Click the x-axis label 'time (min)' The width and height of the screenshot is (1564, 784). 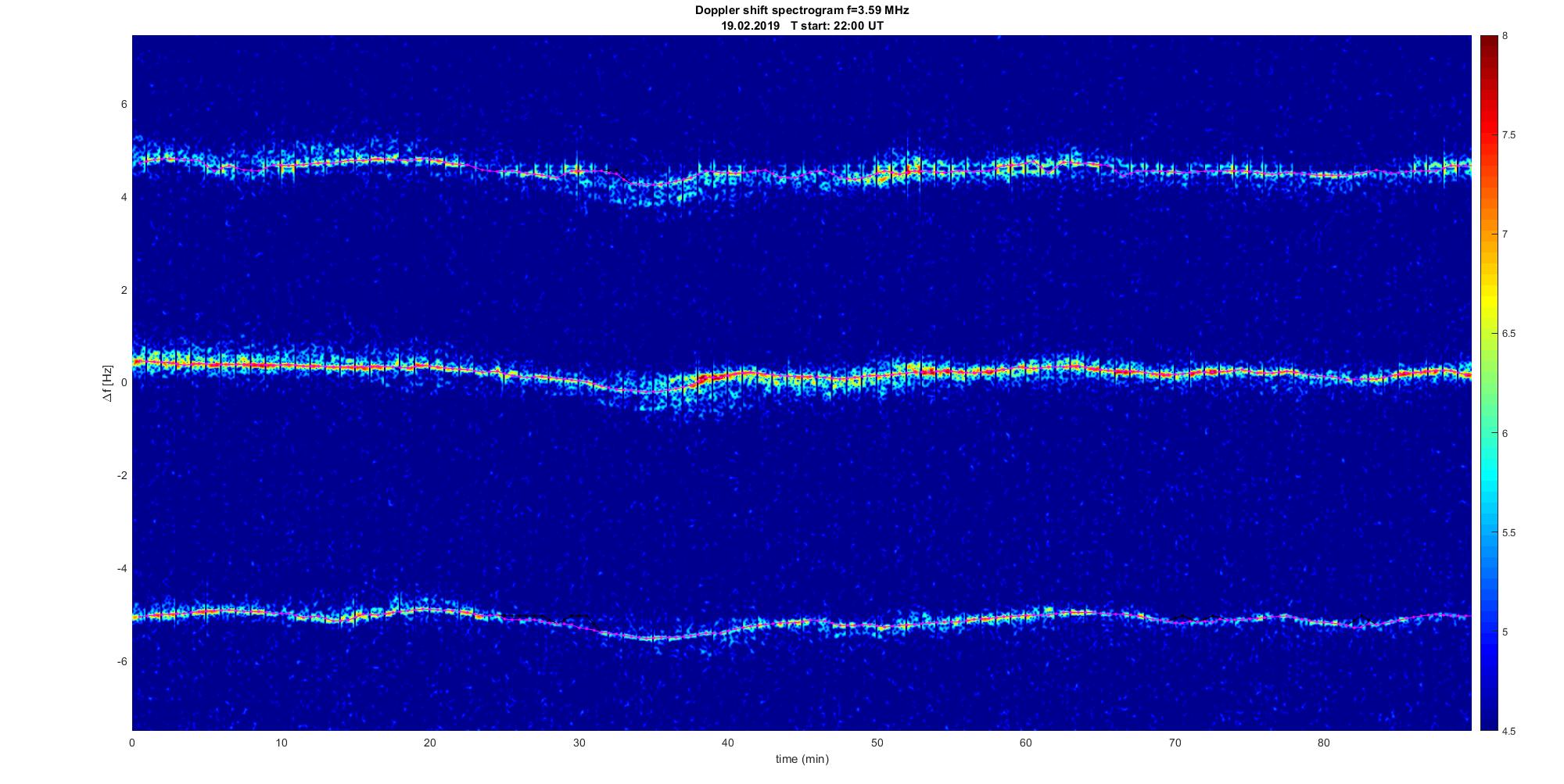click(802, 759)
